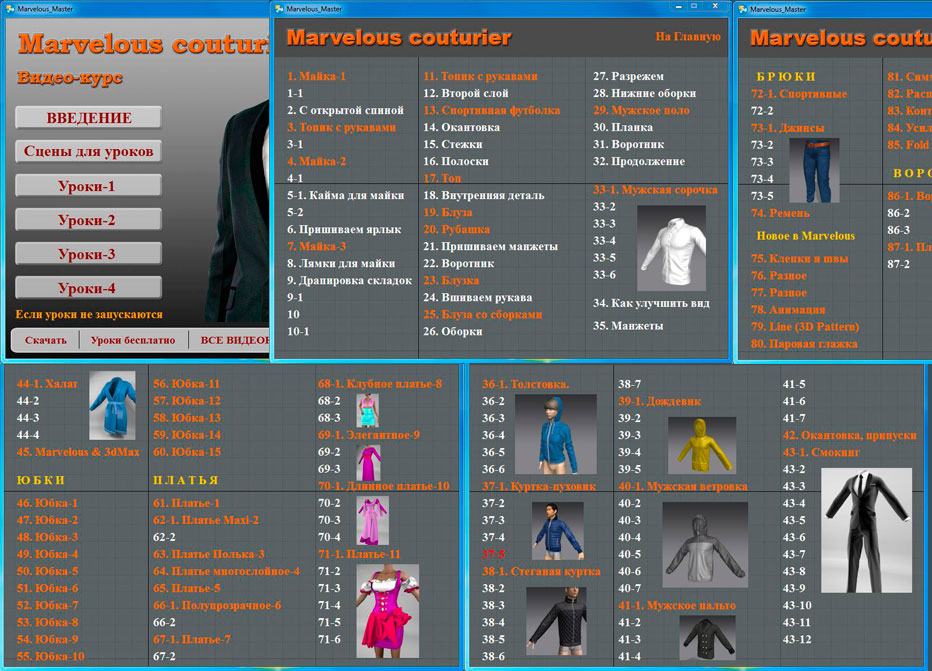The height and width of the screenshot is (671, 932).
Task: Click the pink dirndl dress thumbnail
Action: [x=388, y=610]
